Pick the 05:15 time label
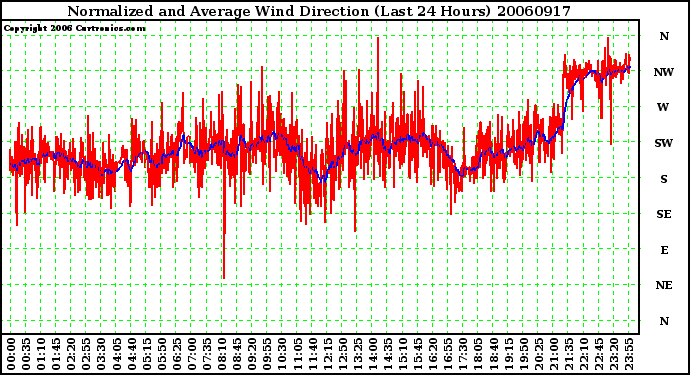The width and height of the screenshot is (690, 375). click(x=146, y=354)
